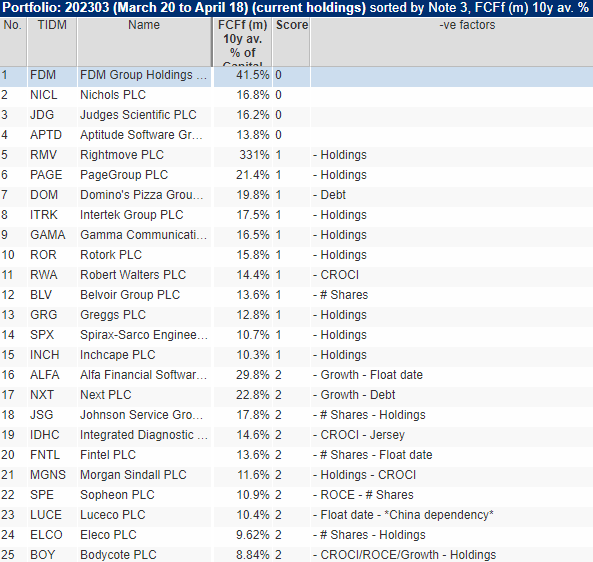
Task: Sort by FCFf 10y av. column header
Action: pos(242,42)
